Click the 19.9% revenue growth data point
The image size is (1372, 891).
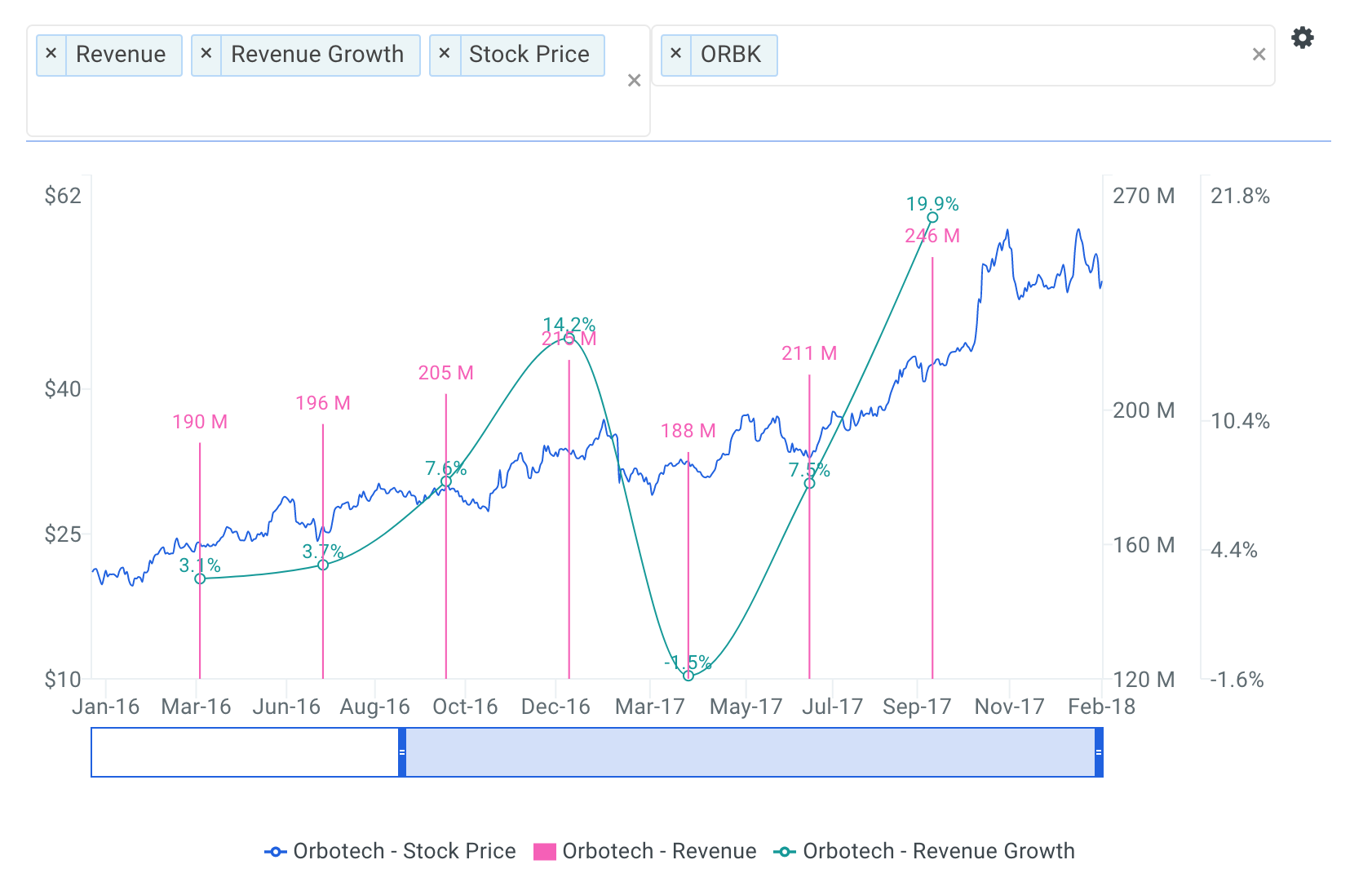click(x=932, y=217)
